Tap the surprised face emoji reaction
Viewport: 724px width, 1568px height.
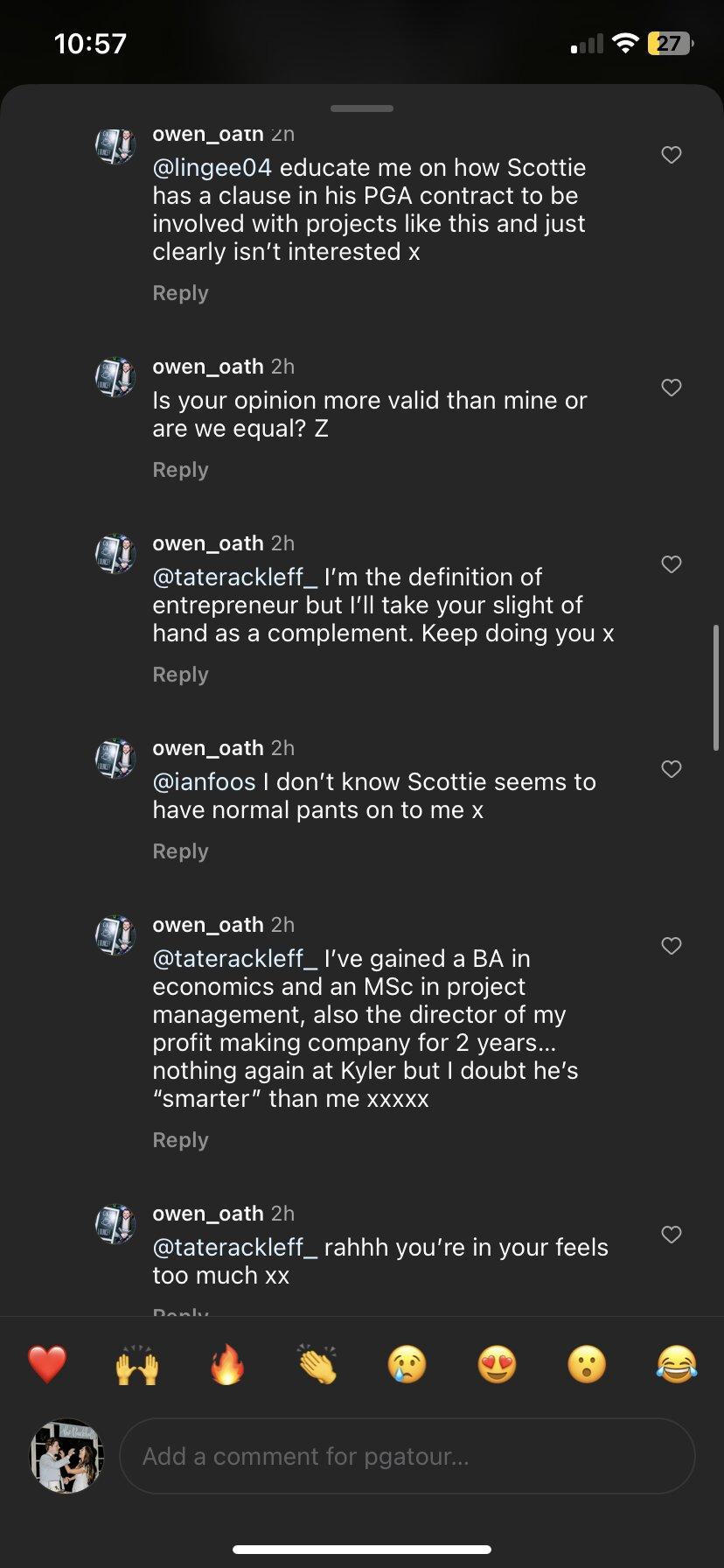coord(587,1364)
